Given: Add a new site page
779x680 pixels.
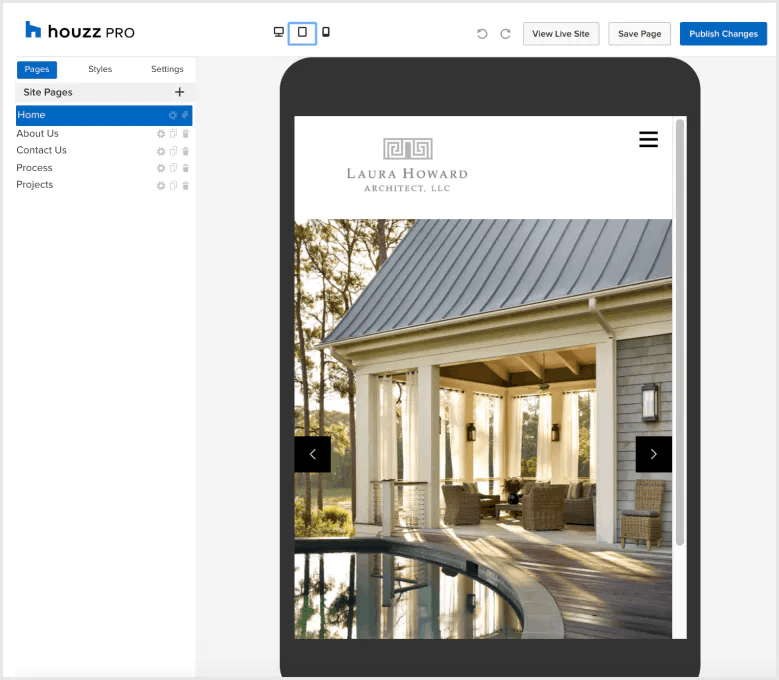Looking at the screenshot, I should [x=180, y=92].
